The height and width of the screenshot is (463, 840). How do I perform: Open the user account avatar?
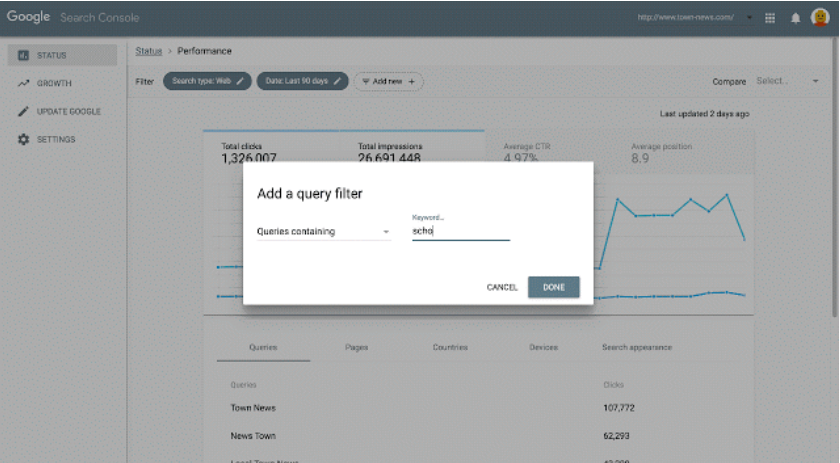point(820,18)
